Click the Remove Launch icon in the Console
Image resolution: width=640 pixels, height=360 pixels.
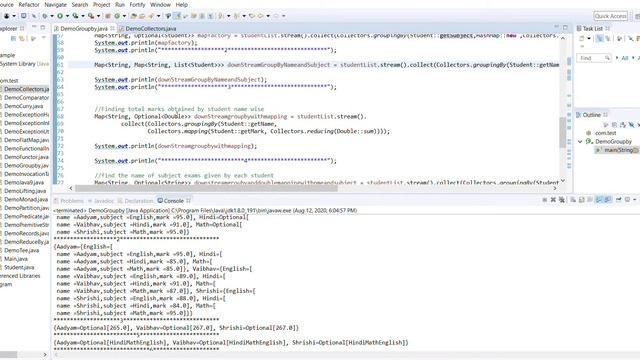(553, 200)
